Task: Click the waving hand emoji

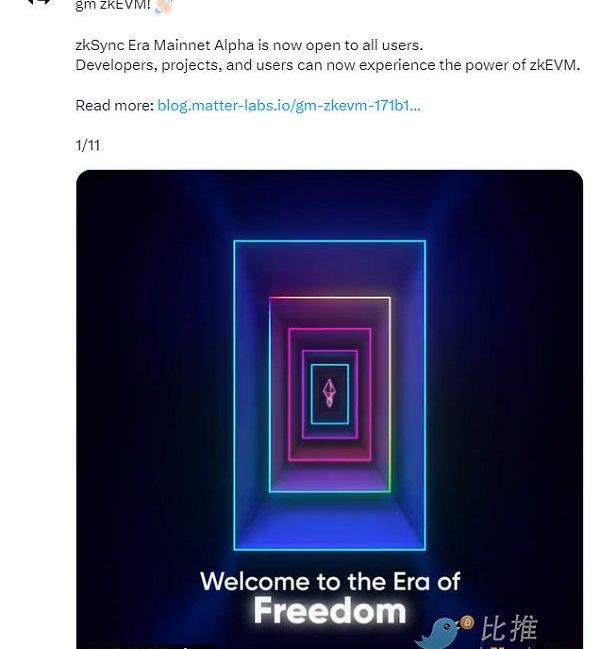Action: pyautogui.click(x=163, y=6)
